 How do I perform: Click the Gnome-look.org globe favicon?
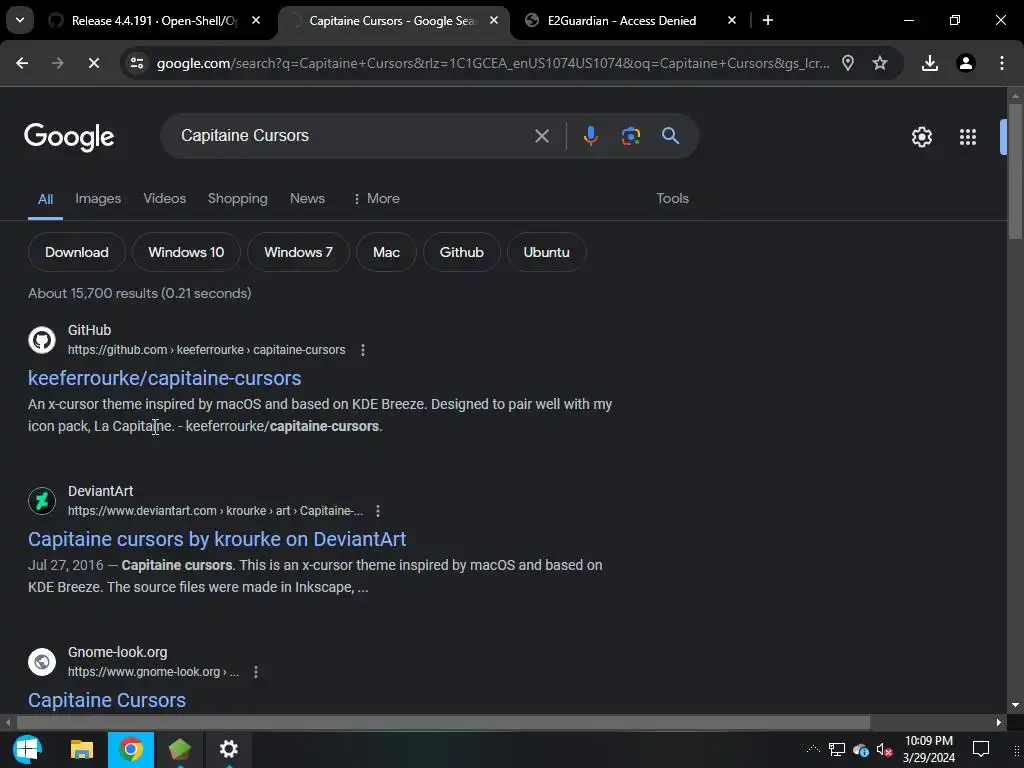(42, 662)
